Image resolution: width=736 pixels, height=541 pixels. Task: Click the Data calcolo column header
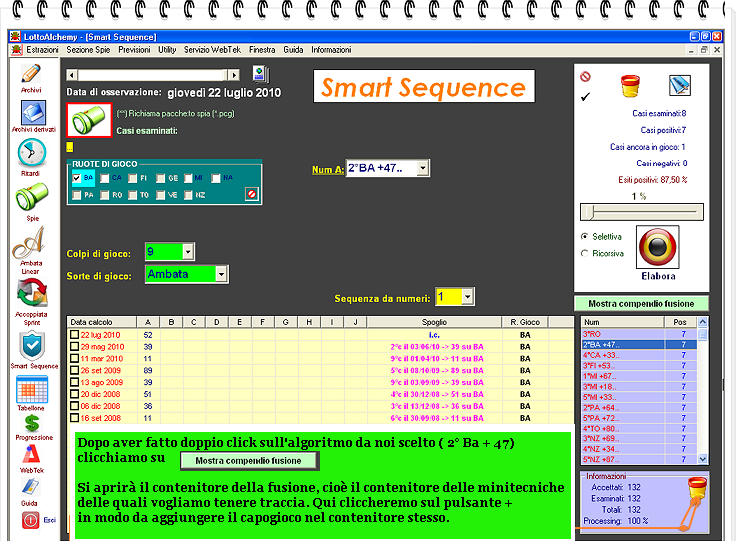(102, 322)
